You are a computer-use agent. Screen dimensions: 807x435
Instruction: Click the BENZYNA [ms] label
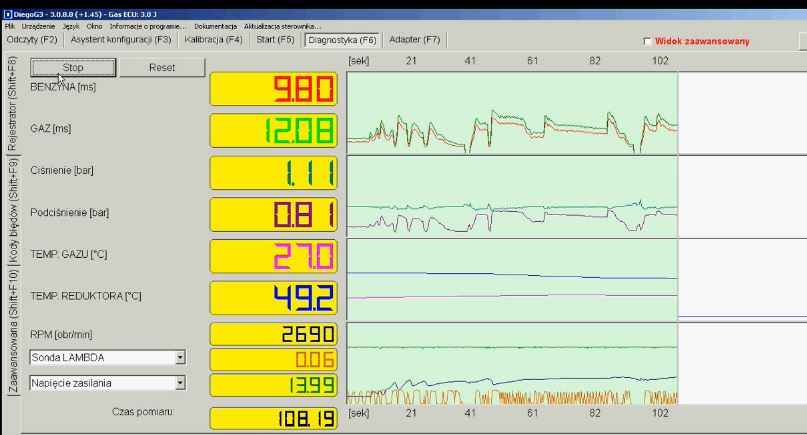(x=63, y=87)
